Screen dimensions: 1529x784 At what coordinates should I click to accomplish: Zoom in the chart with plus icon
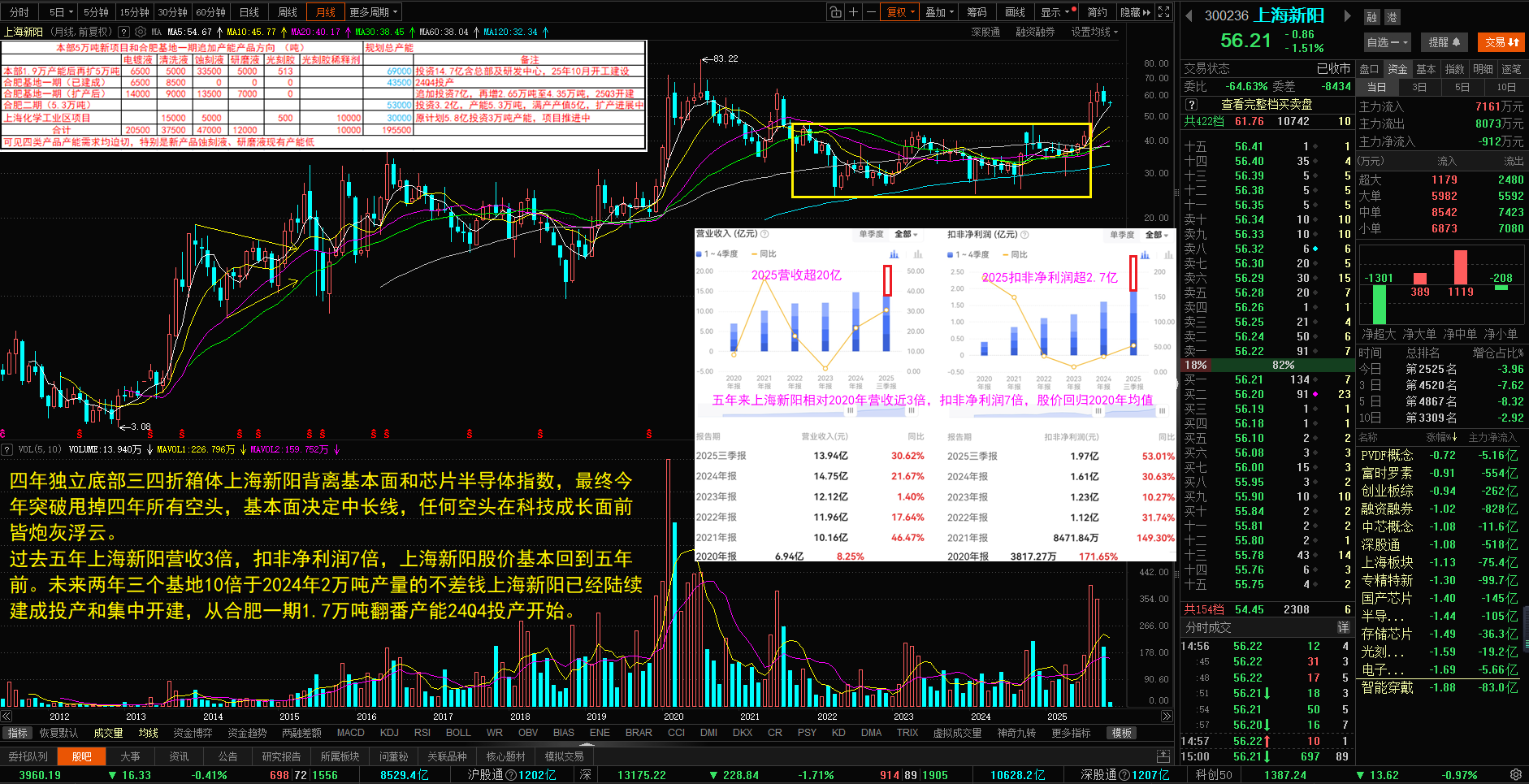click(853, 12)
